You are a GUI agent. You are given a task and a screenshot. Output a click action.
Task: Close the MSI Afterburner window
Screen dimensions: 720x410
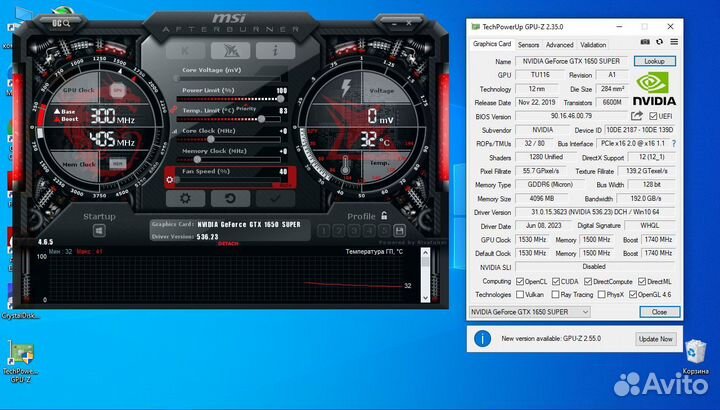pyautogui.click(x=409, y=22)
